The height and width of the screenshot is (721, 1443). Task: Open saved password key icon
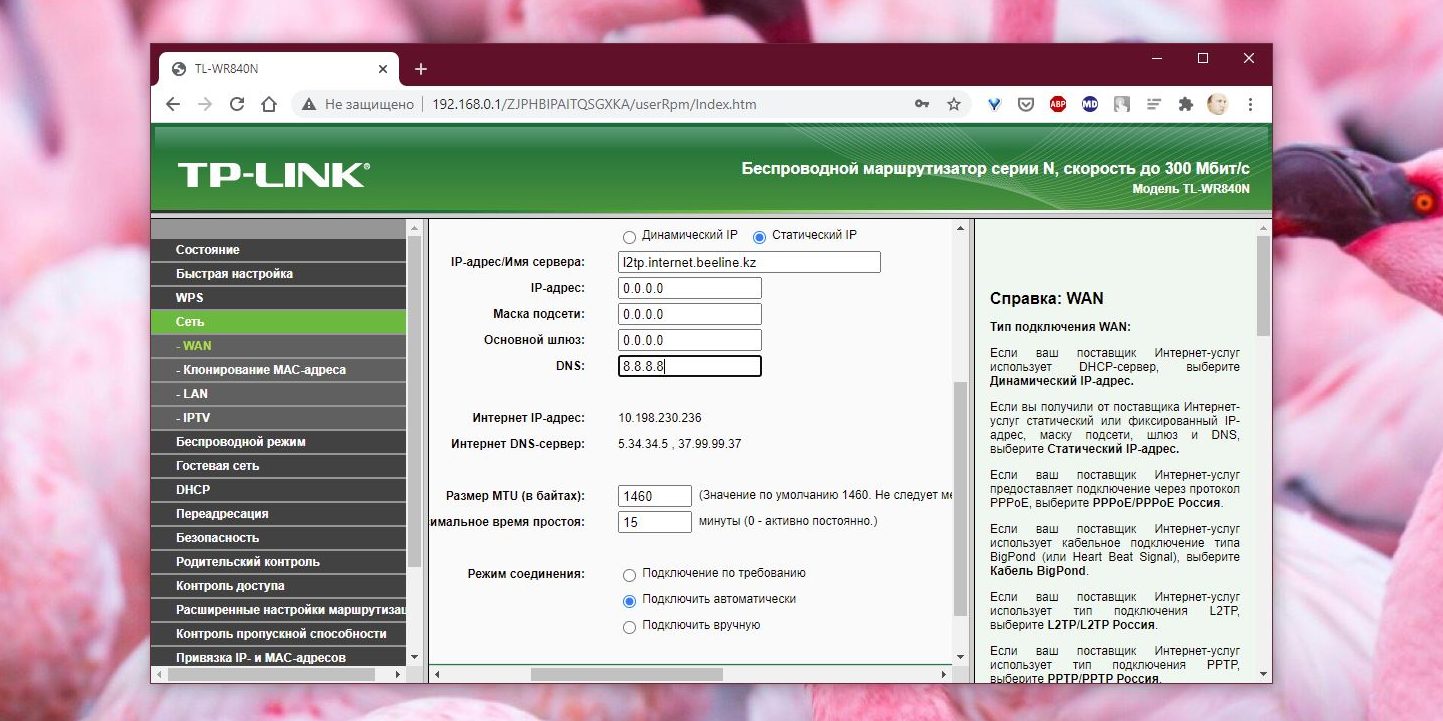coord(922,104)
